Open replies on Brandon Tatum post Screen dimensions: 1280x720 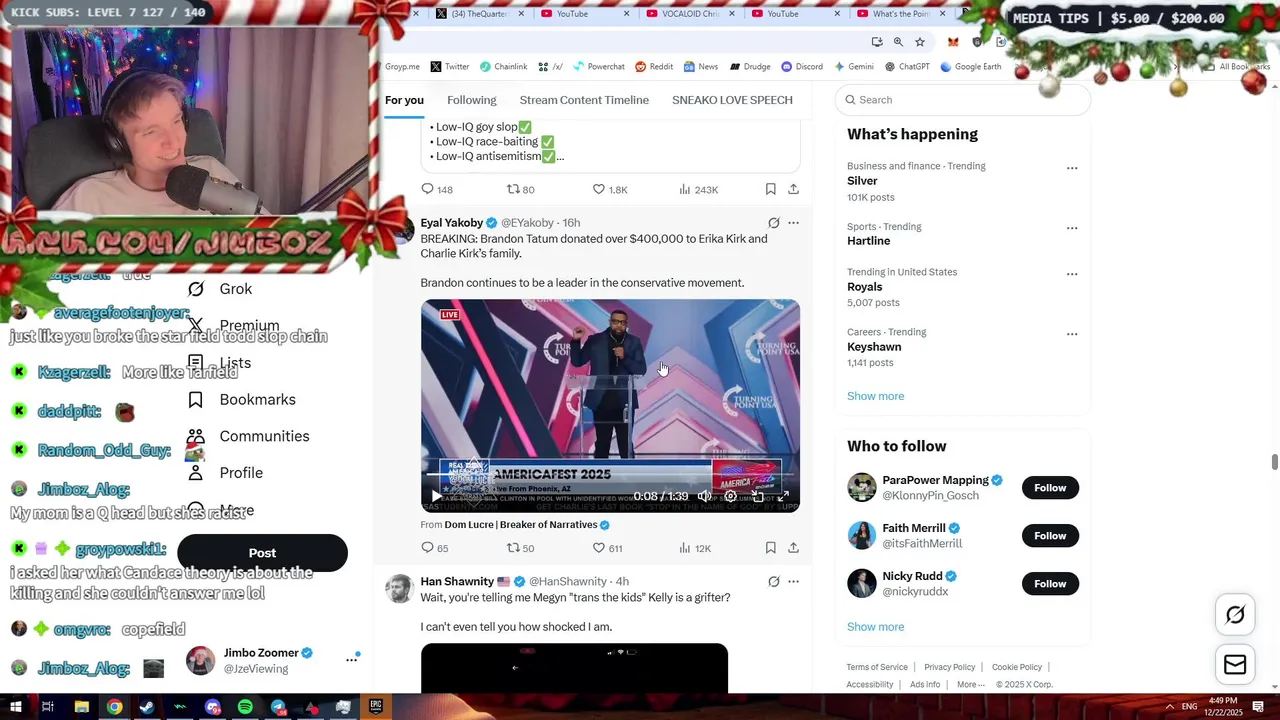point(427,548)
